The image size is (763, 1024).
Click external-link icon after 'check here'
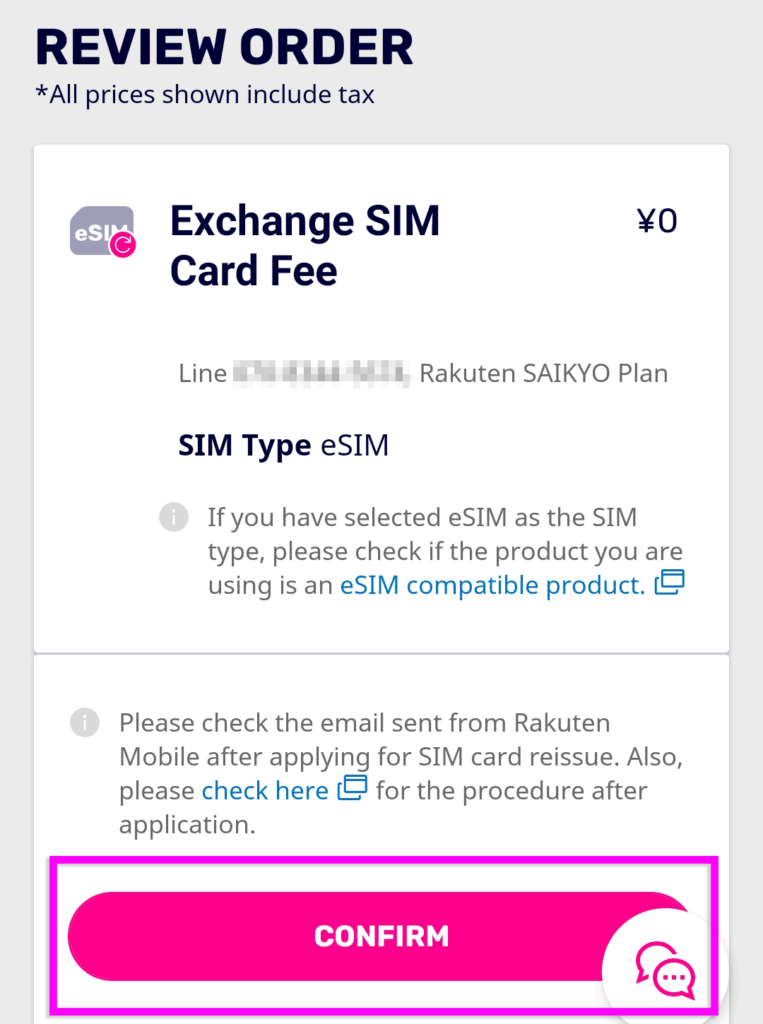point(352,788)
